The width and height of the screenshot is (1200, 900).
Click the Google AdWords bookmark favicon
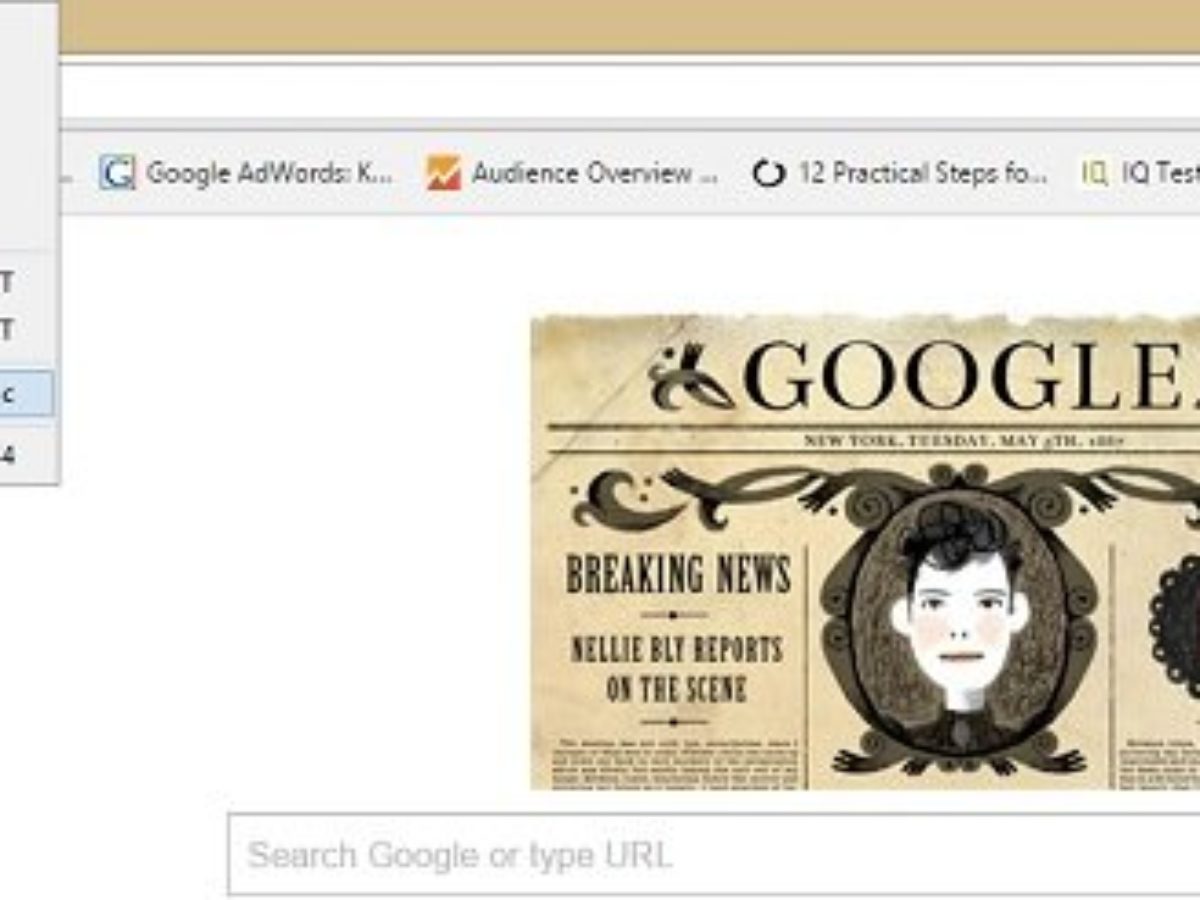tap(117, 173)
